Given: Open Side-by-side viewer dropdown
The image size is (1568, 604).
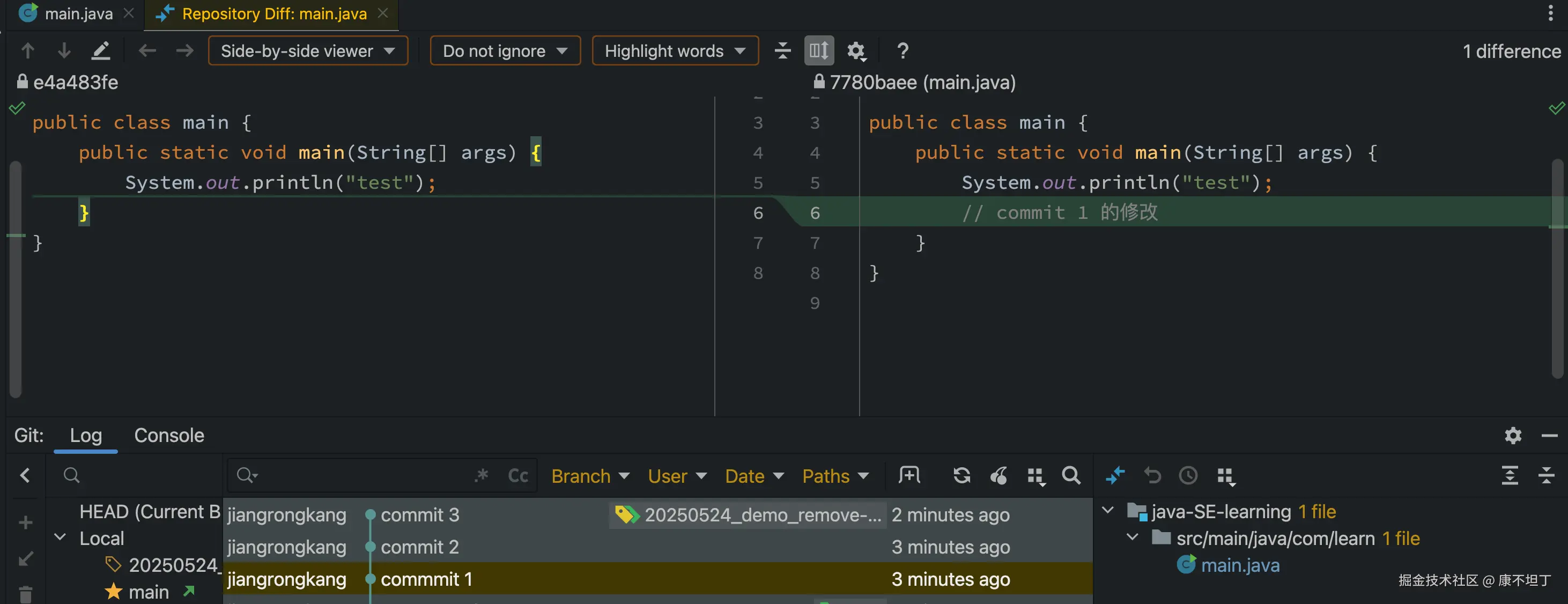Looking at the screenshot, I should [307, 50].
